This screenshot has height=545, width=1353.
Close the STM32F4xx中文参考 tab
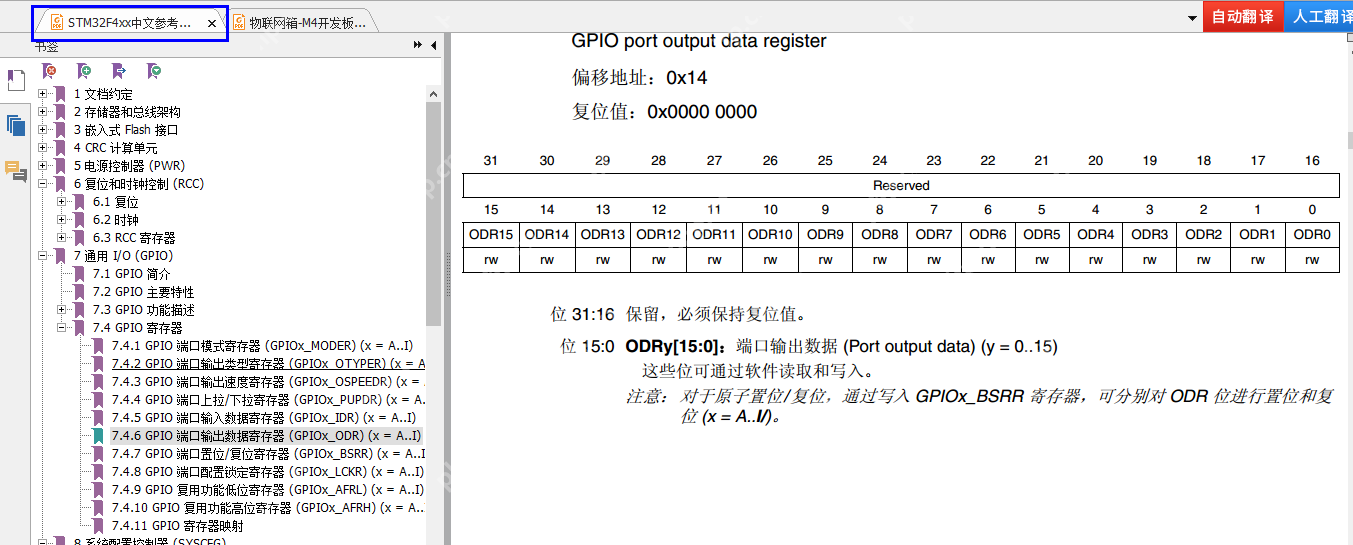coord(211,23)
